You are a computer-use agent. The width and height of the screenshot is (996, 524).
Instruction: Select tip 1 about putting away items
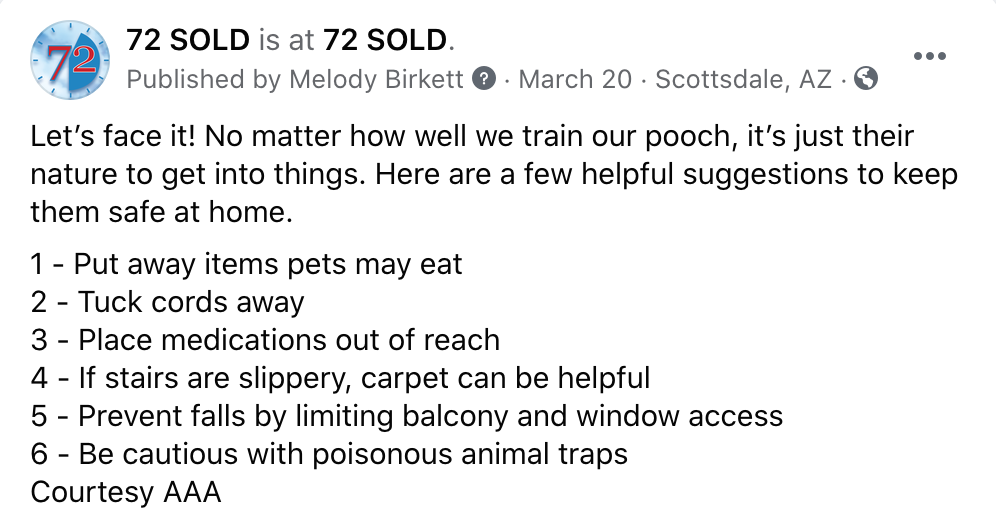pos(246,264)
